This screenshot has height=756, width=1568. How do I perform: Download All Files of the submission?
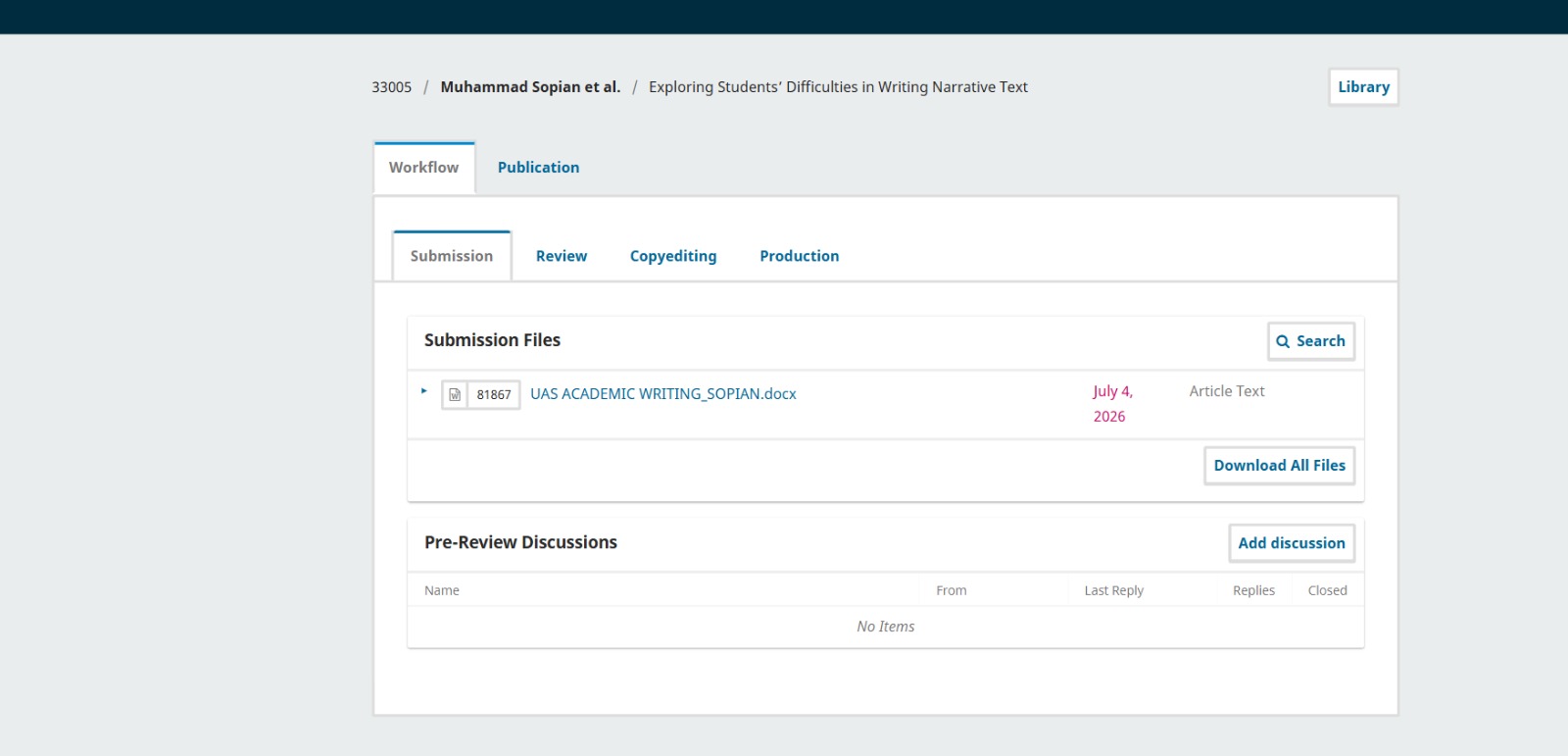coord(1279,466)
